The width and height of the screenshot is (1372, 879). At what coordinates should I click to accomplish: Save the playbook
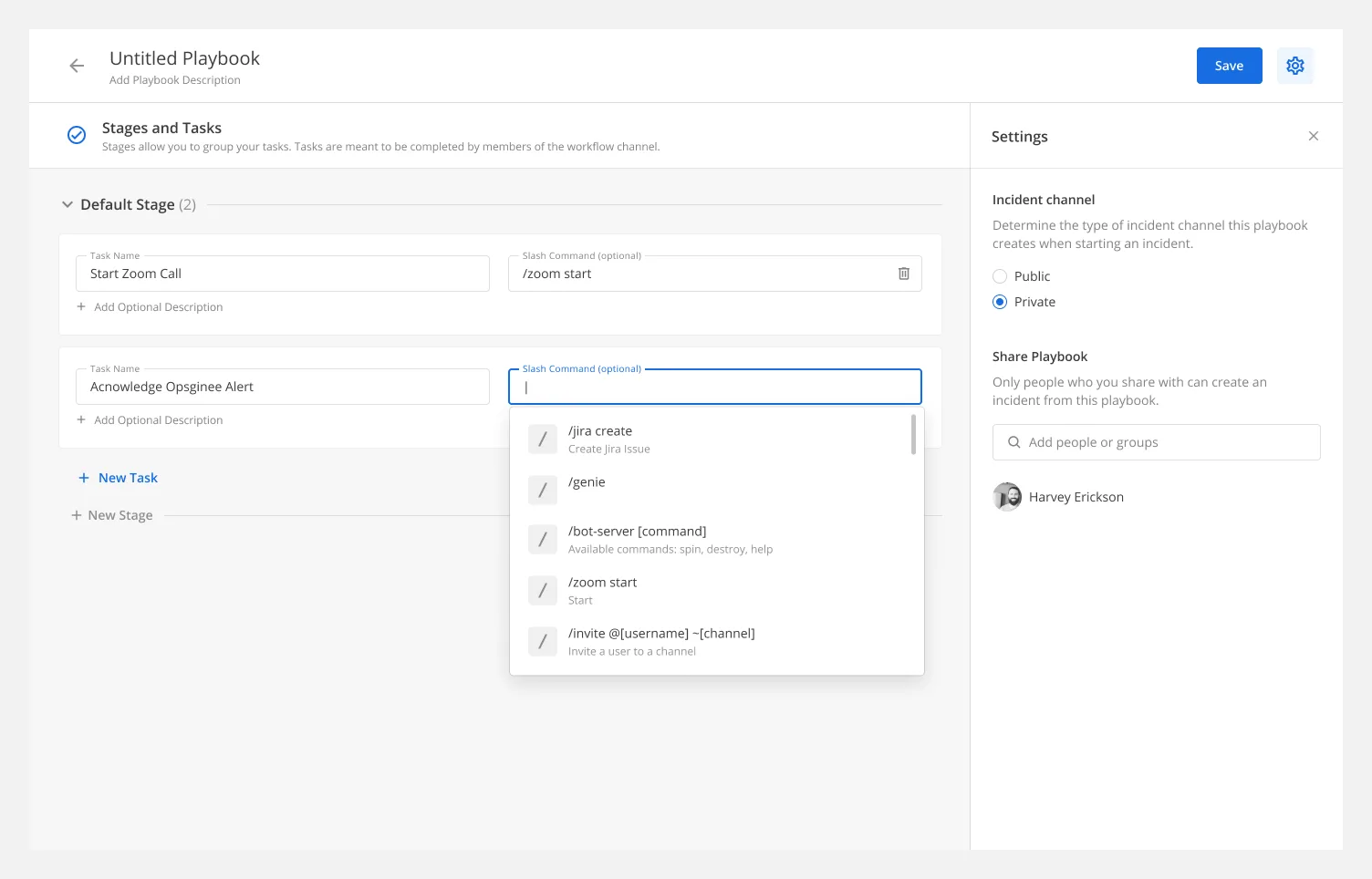pos(1229,66)
